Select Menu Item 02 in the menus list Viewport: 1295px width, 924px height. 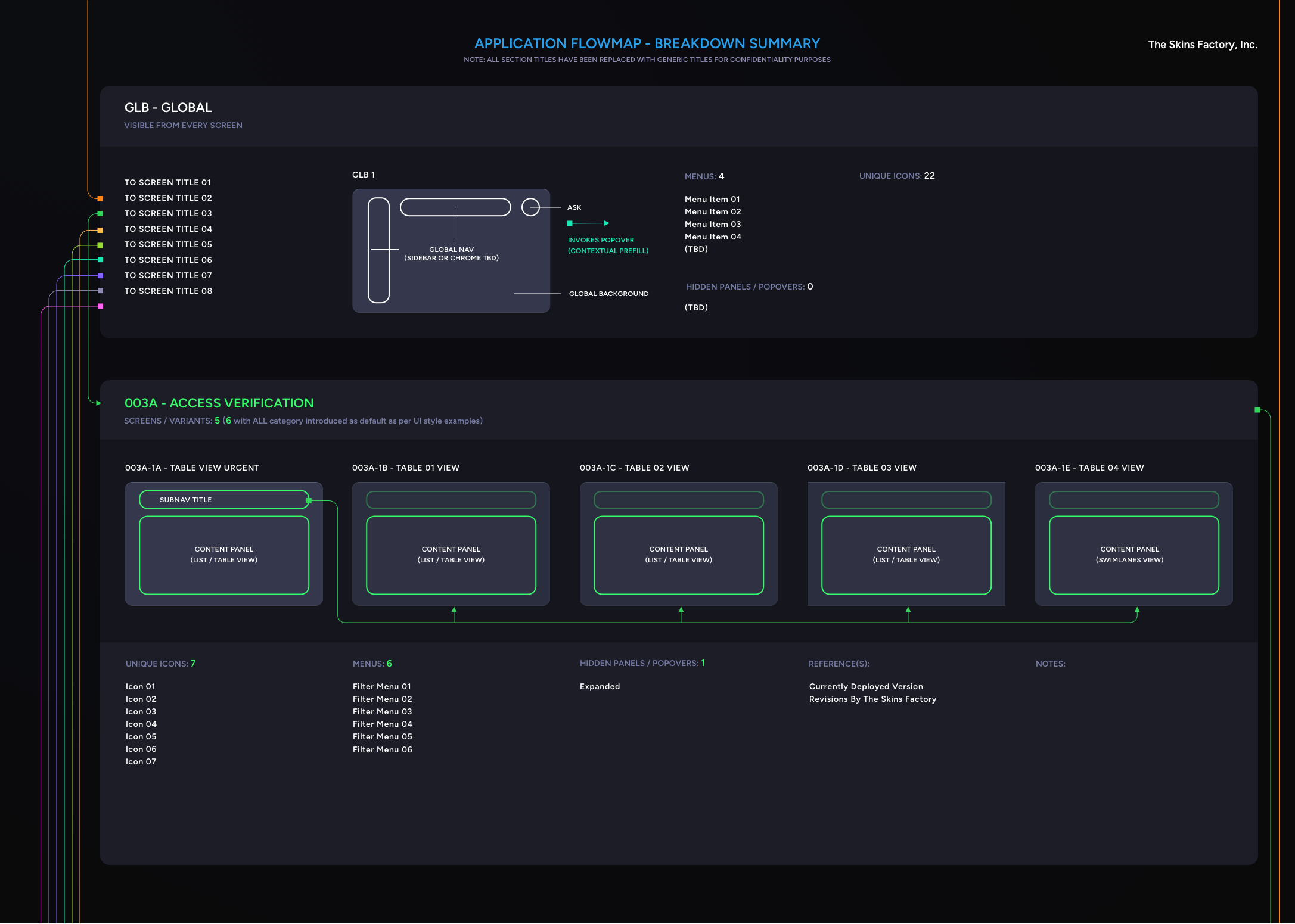click(713, 211)
